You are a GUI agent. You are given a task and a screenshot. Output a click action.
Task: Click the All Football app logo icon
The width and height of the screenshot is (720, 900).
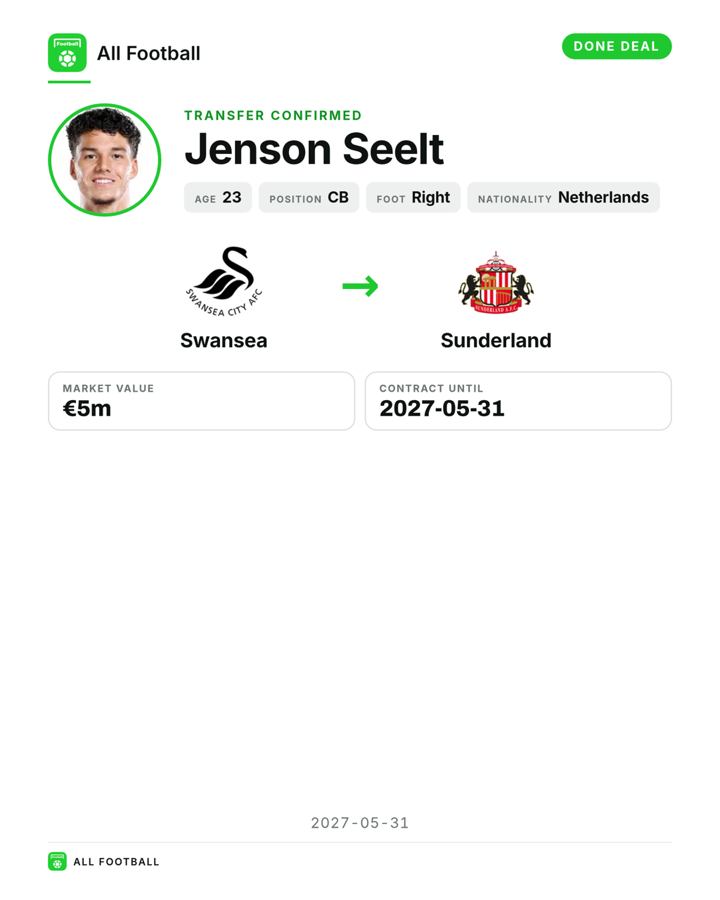pyautogui.click(x=67, y=53)
